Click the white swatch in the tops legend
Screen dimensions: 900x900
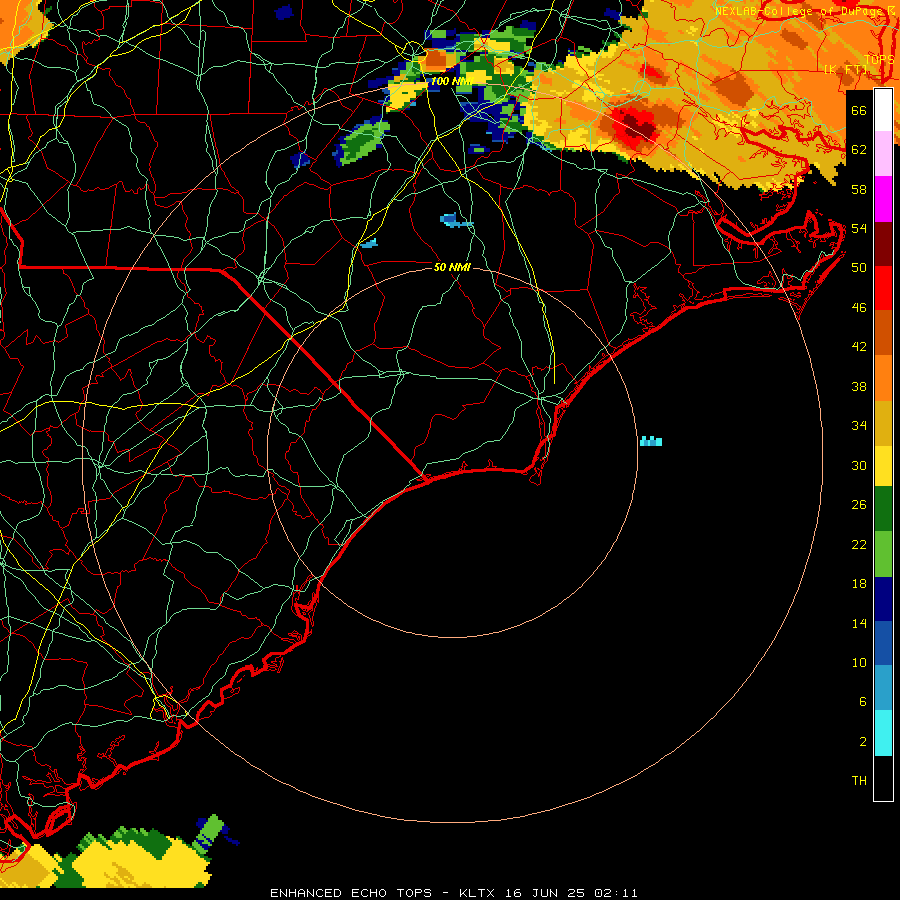tap(883, 110)
